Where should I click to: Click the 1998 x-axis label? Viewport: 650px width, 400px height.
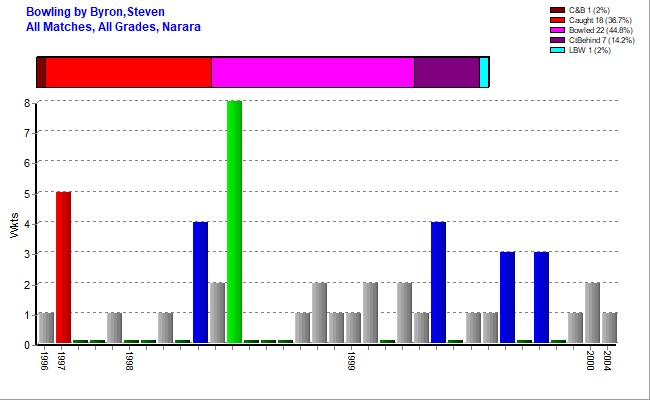129,361
